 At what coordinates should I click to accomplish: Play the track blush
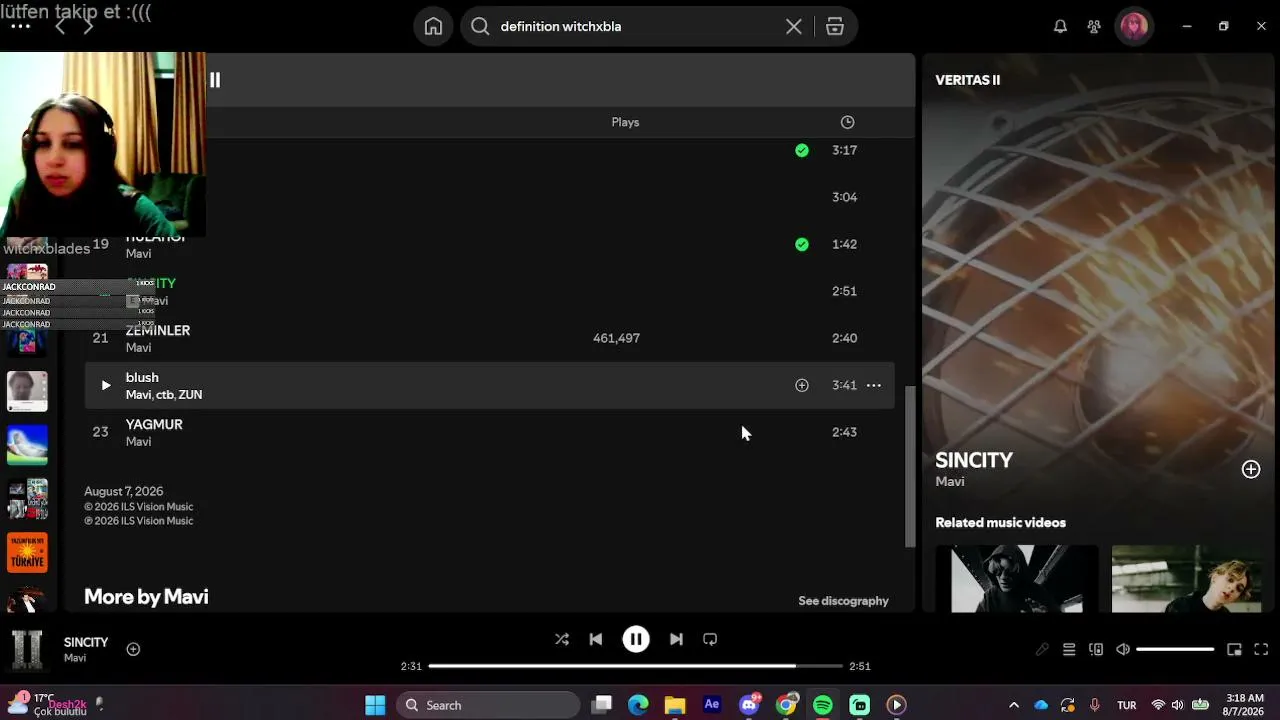click(x=105, y=385)
